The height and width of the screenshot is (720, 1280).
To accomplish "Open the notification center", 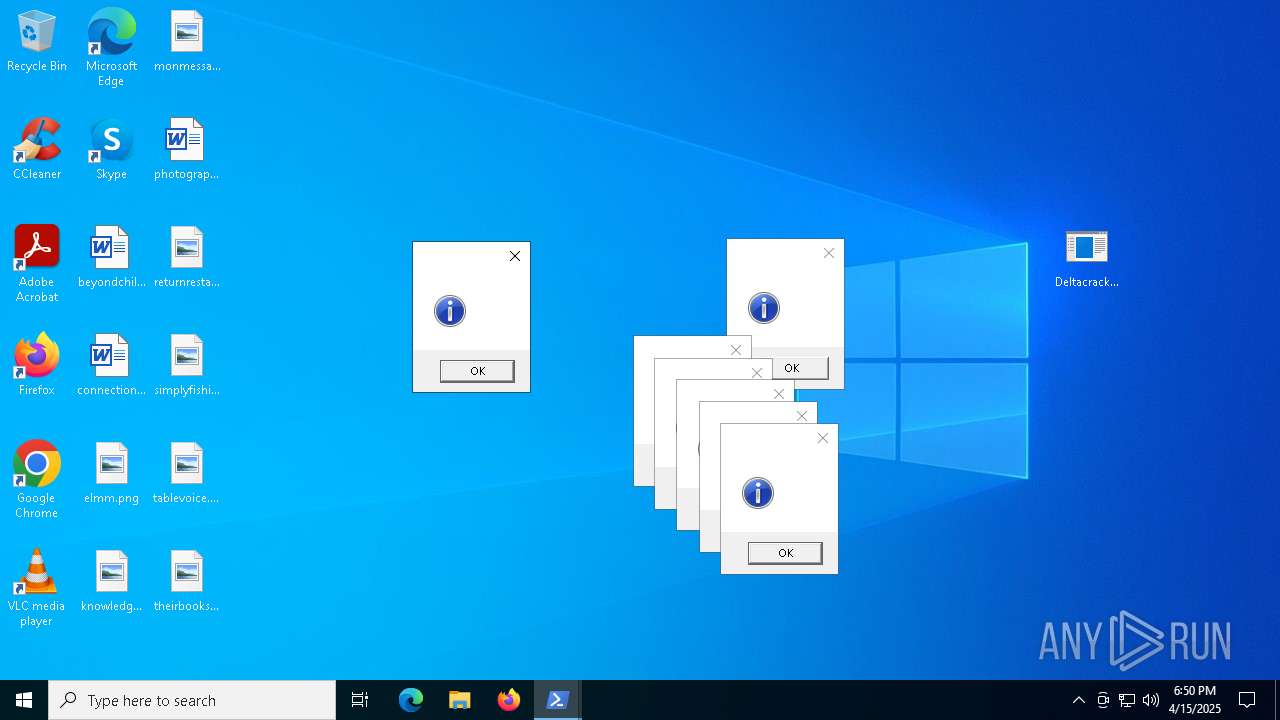I will coord(1247,700).
